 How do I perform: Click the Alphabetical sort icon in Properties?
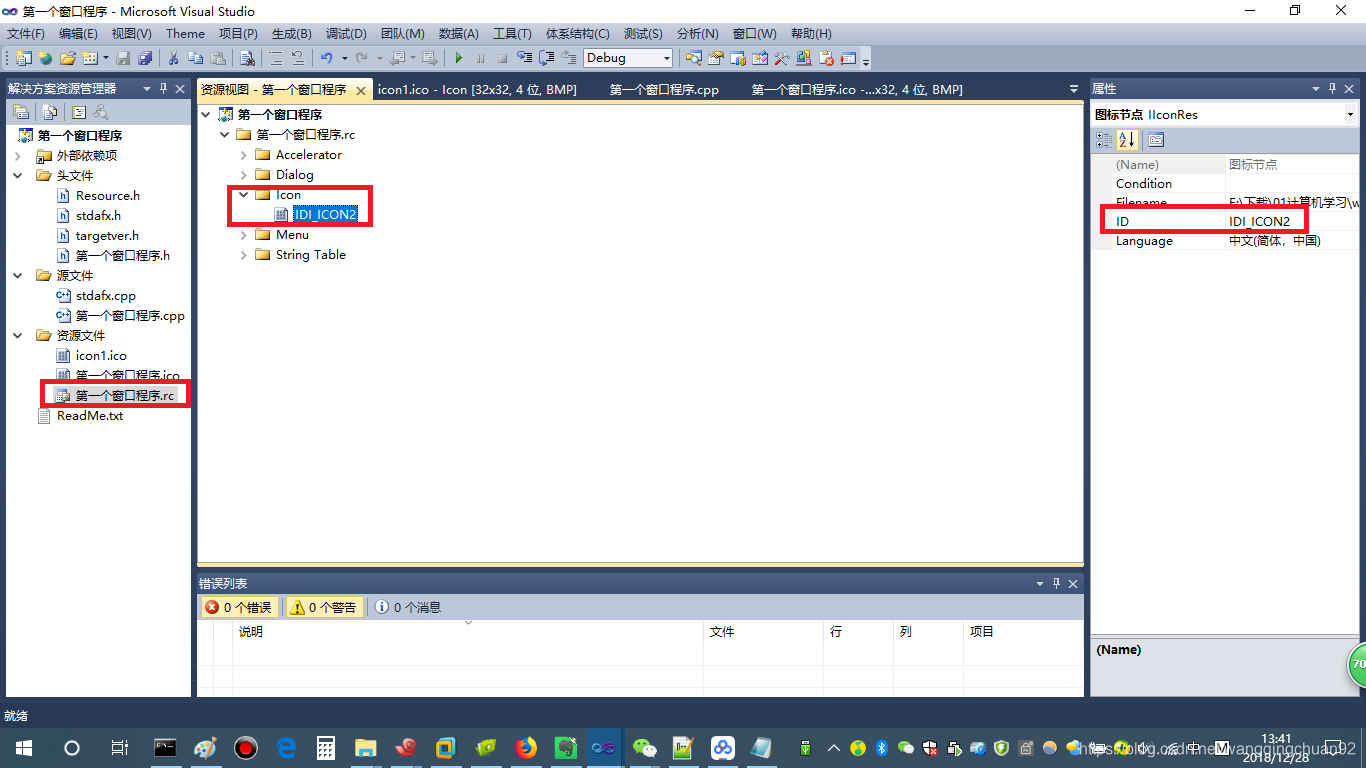tap(1127, 140)
